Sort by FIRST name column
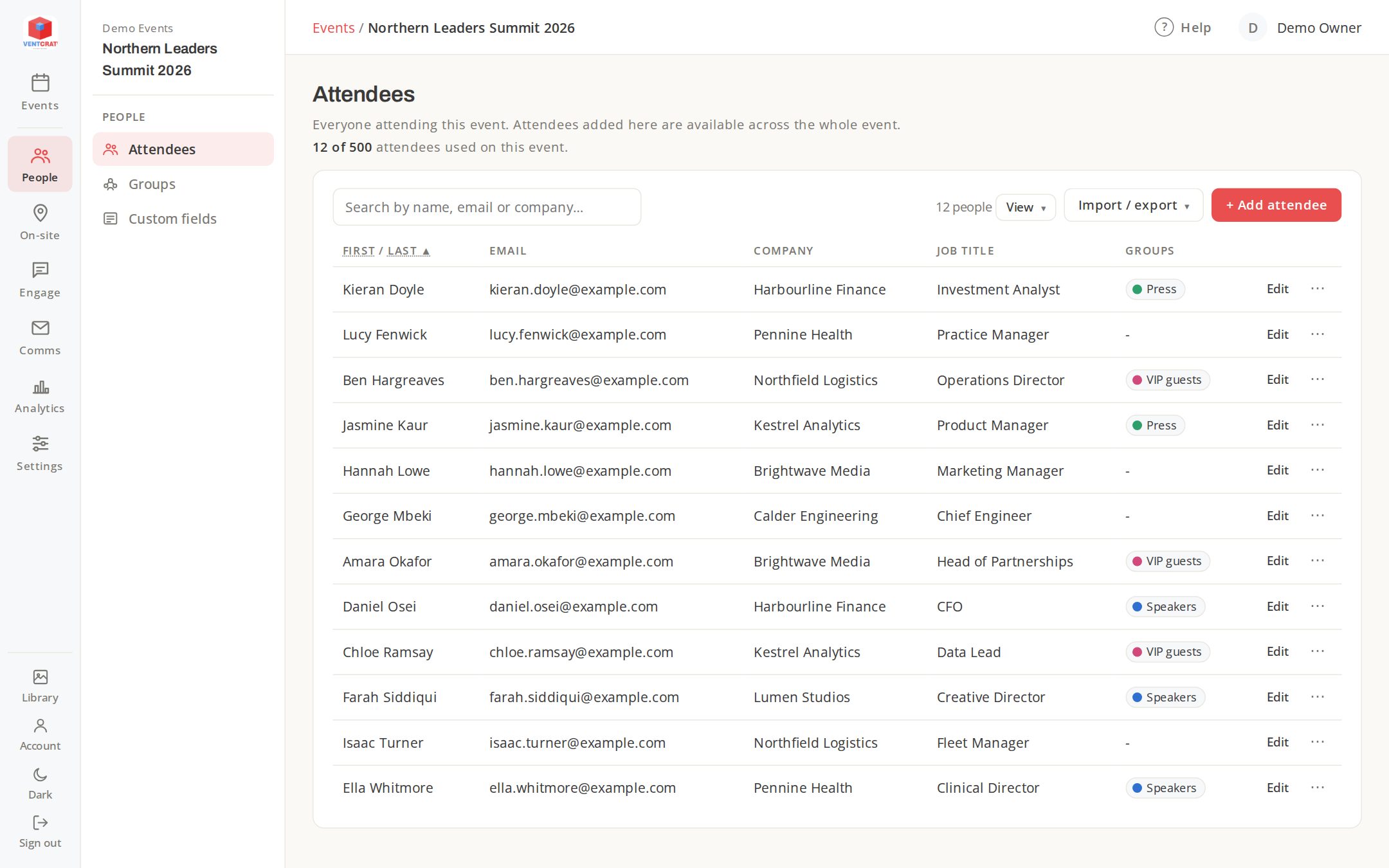The width and height of the screenshot is (1389, 868). point(358,251)
